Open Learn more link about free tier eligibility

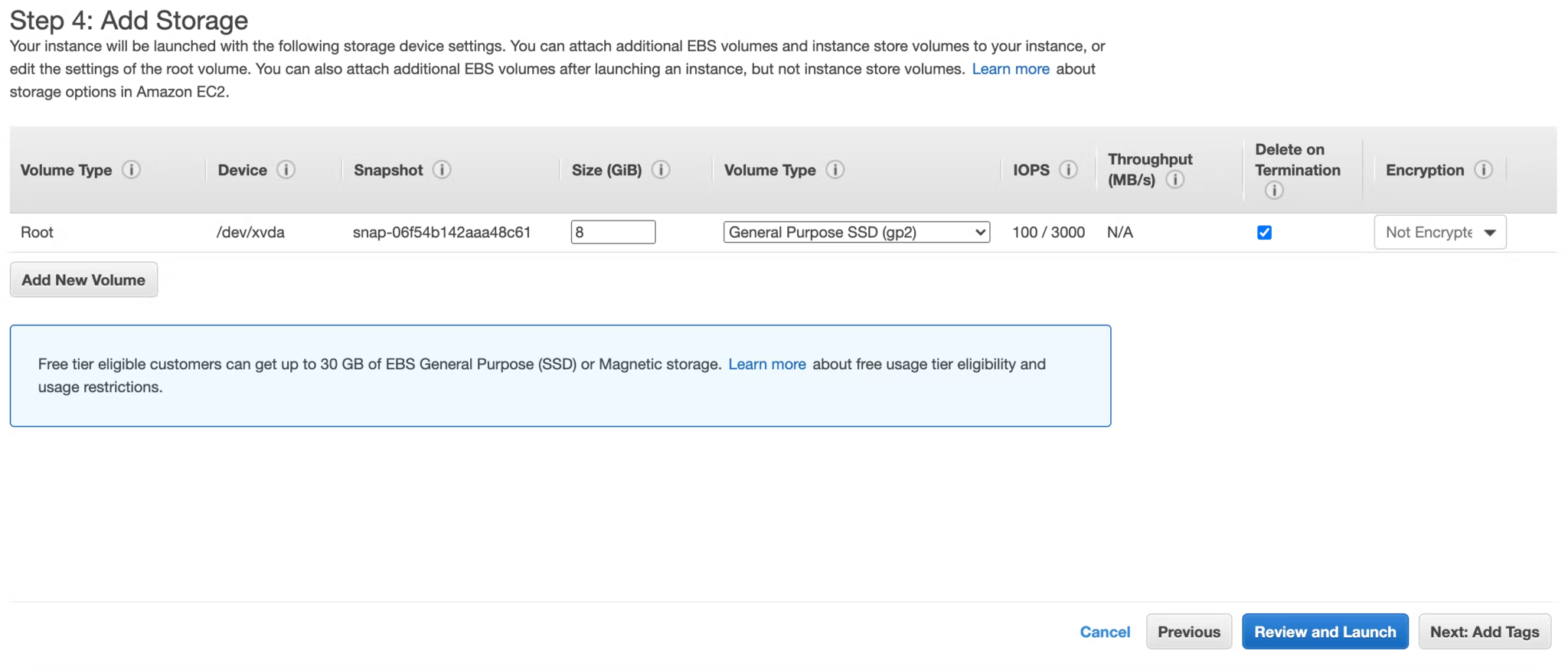coord(766,364)
